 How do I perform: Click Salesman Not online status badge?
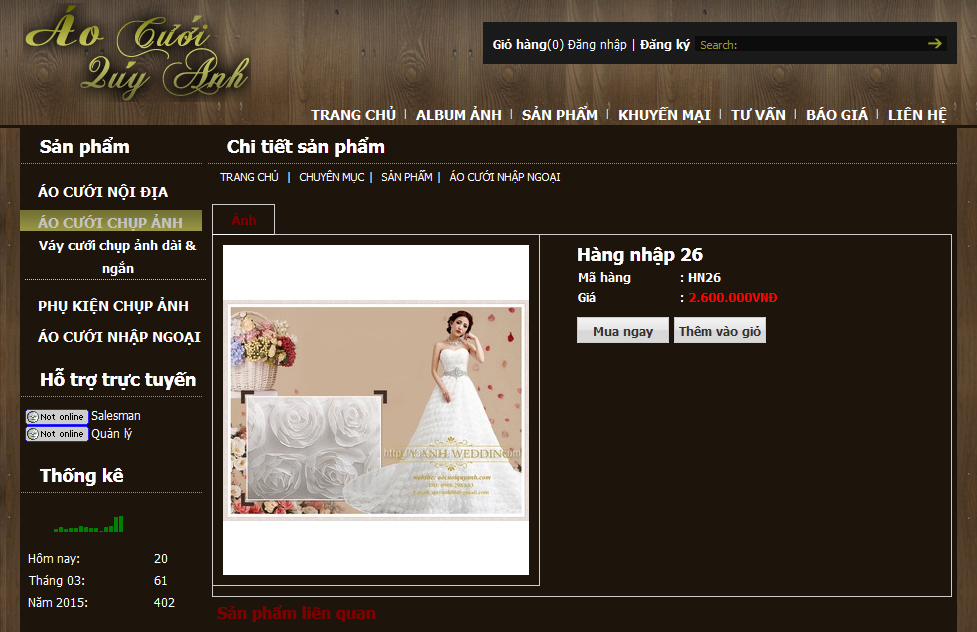[56, 416]
